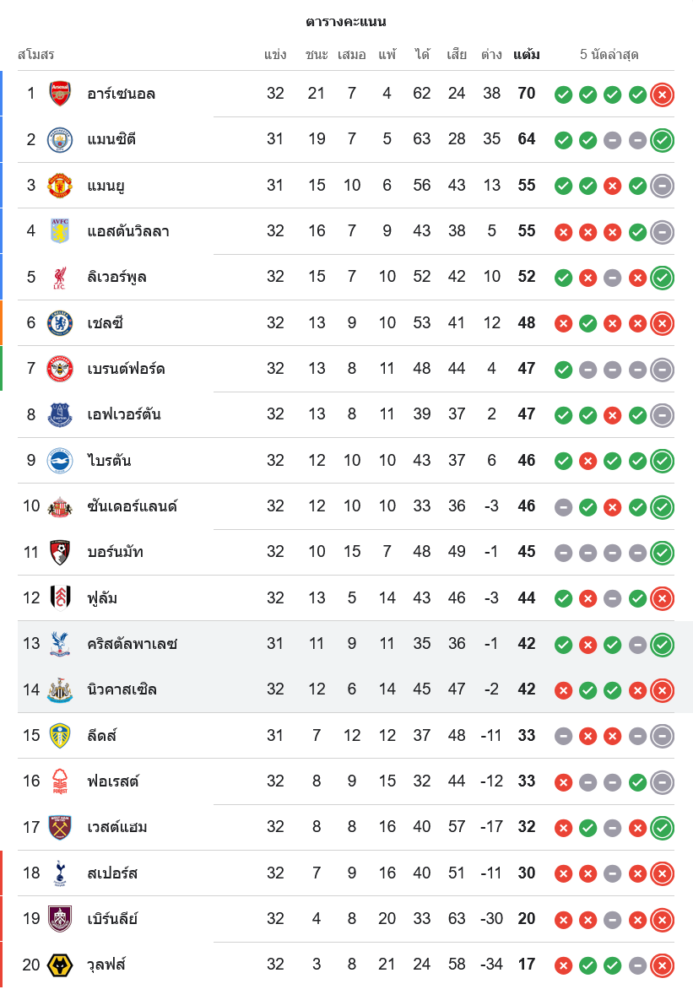Viewport: 693px width, 1000px height.
Task: Click the Wolves club crest icon
Action: point(60,965)
